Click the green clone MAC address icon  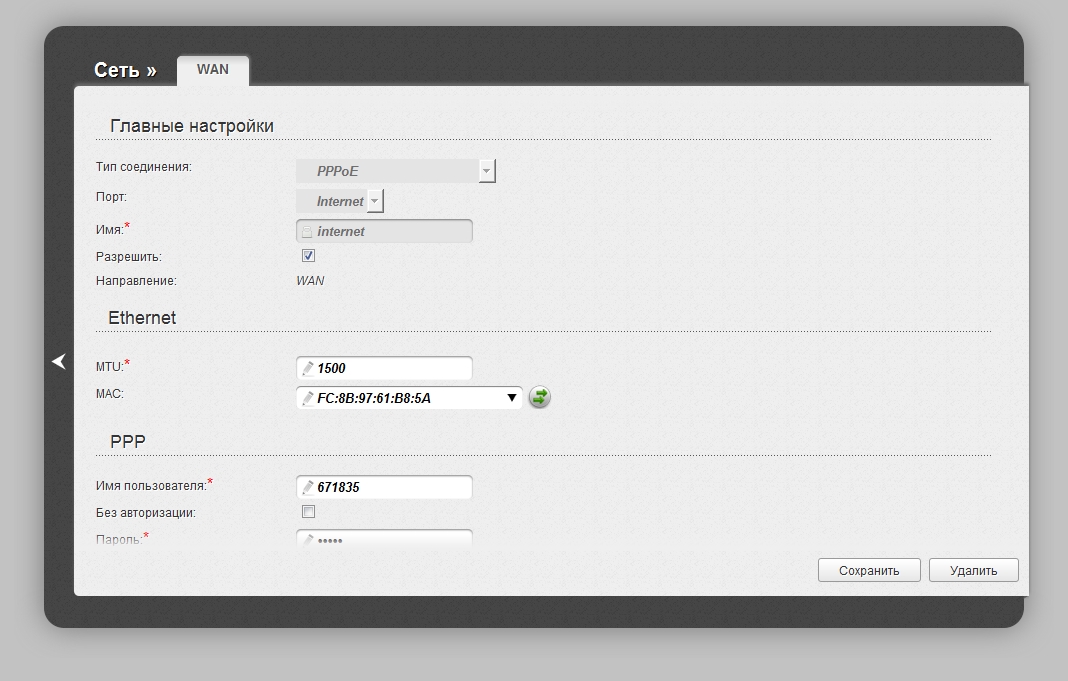click(x=539, y=398)
